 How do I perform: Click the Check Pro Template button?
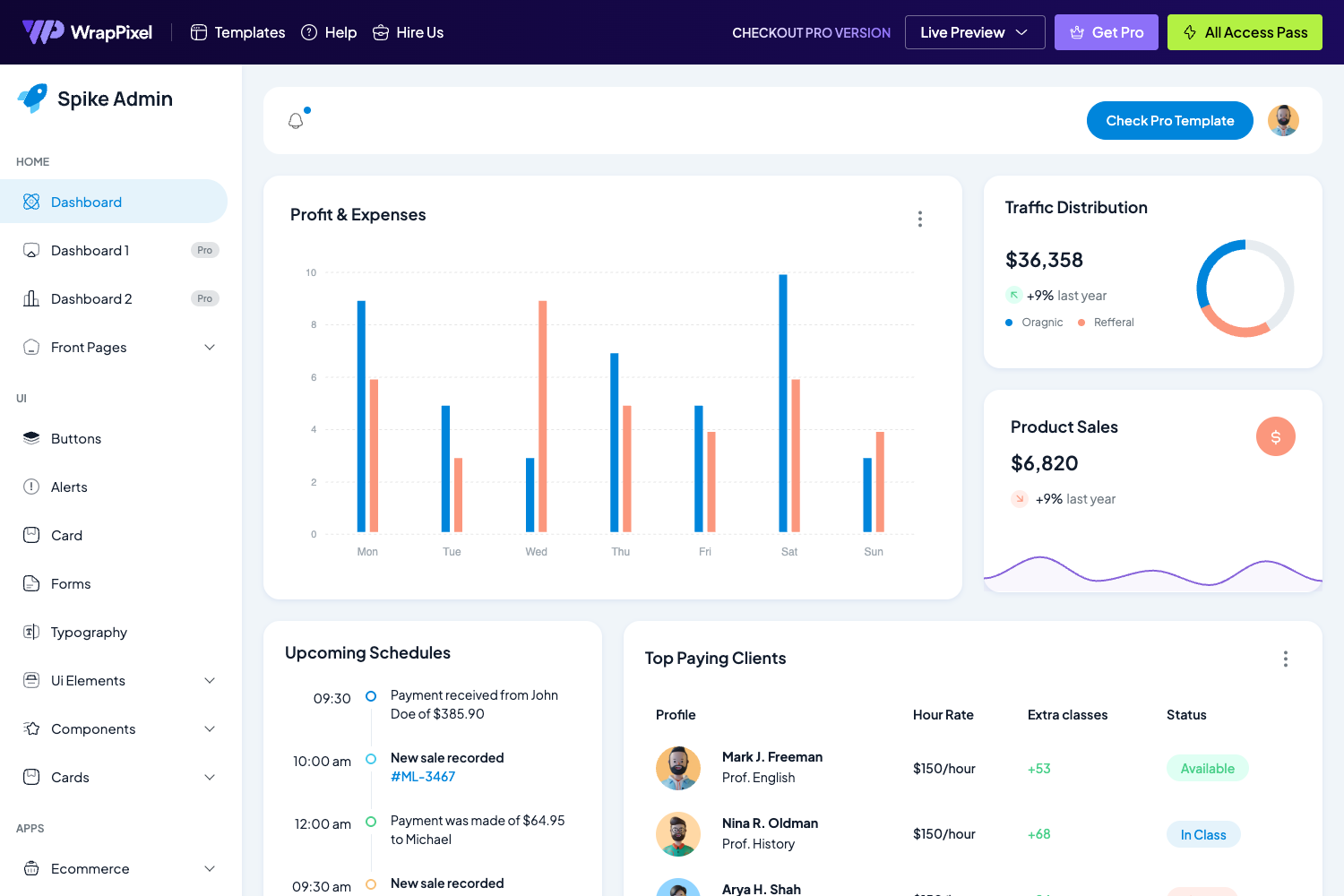click(x=1169, y=120)
